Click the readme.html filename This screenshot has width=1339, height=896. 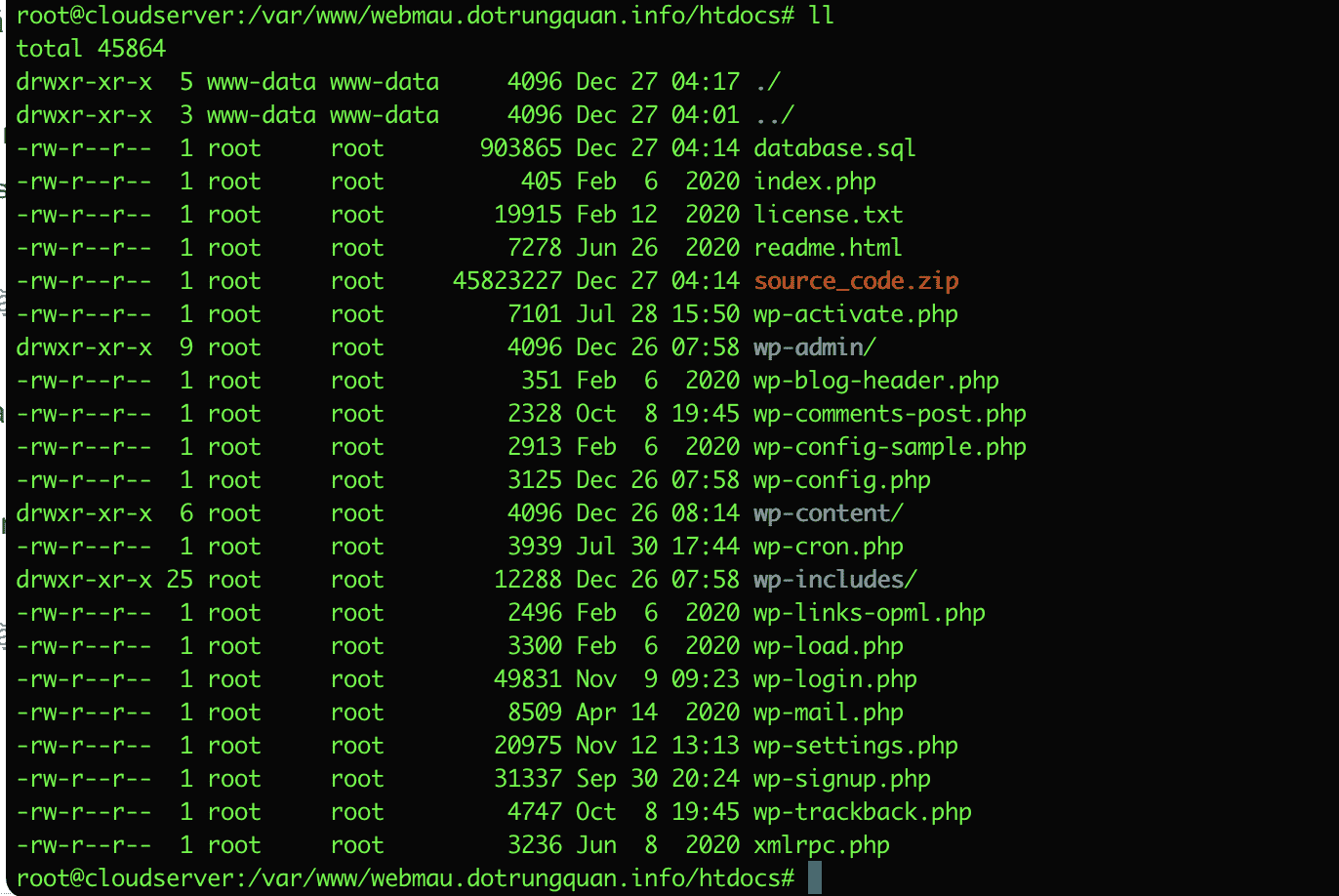828,248
